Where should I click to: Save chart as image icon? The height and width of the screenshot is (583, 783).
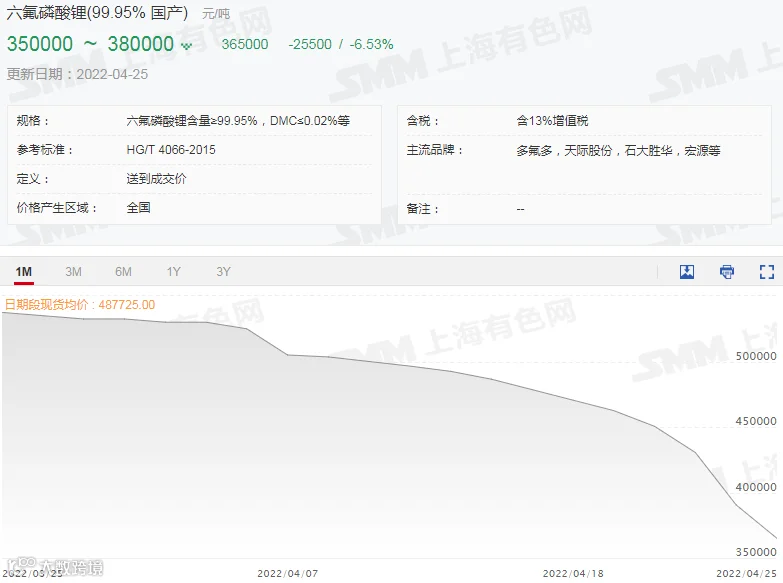pos(687,272)
